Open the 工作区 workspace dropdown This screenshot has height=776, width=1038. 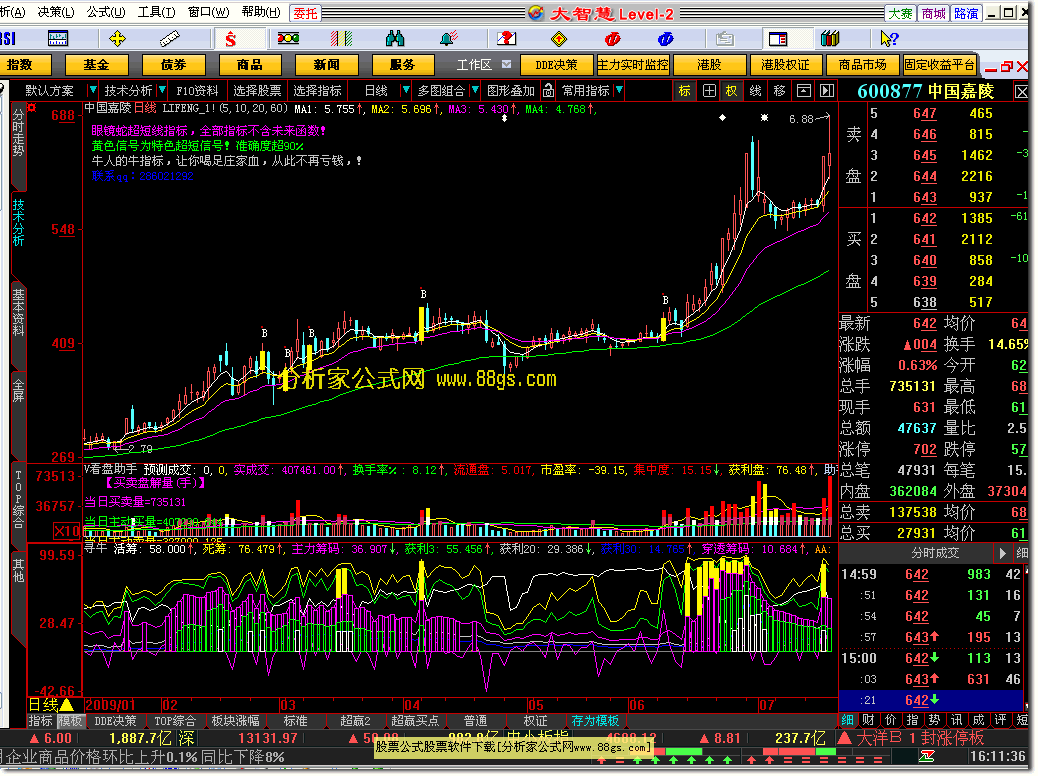point(506,64)
